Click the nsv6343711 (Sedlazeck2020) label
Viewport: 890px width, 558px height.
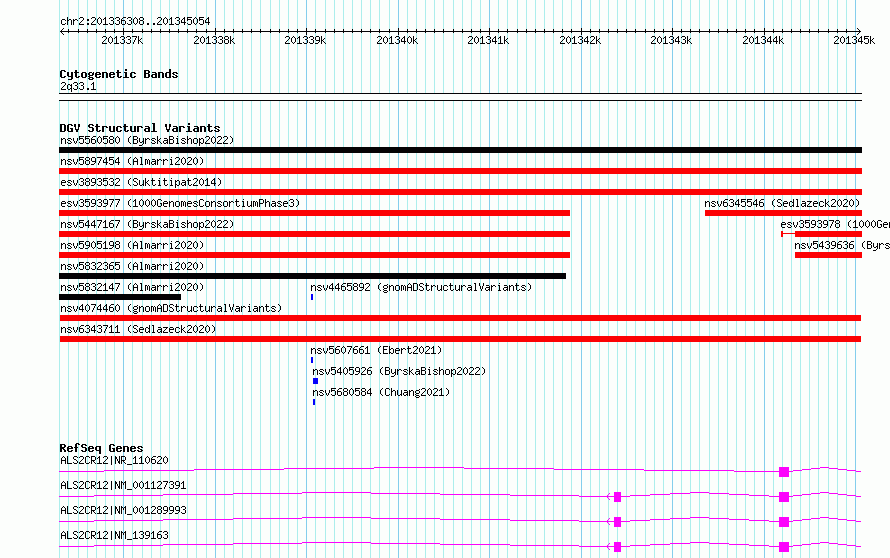tap(138, 329)
